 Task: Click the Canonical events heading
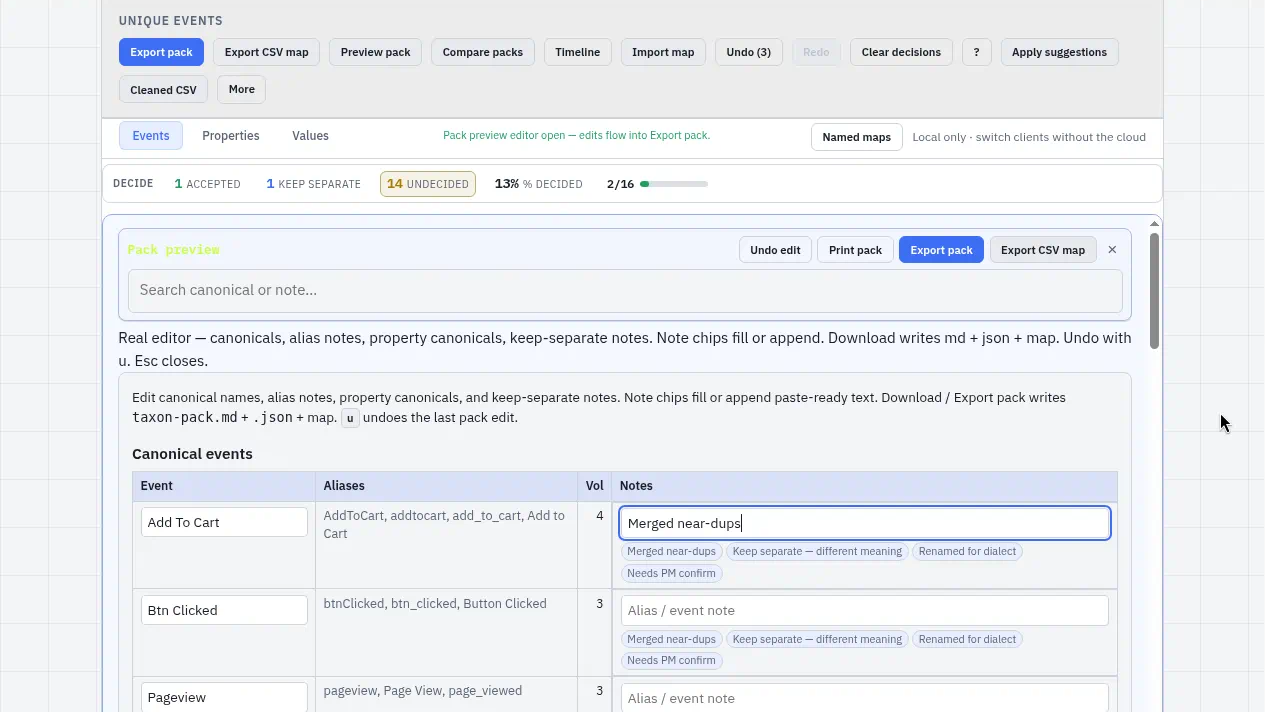click(x=192, y=454)
